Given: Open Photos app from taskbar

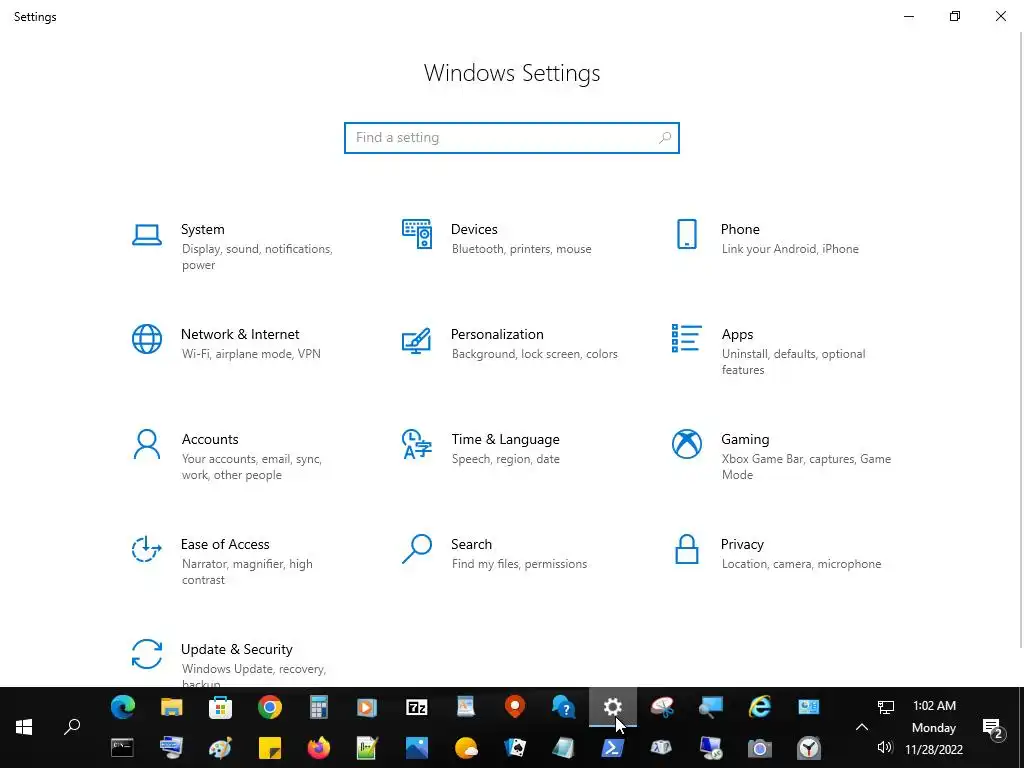Looking at the screenshot, I should pos(417,748).
